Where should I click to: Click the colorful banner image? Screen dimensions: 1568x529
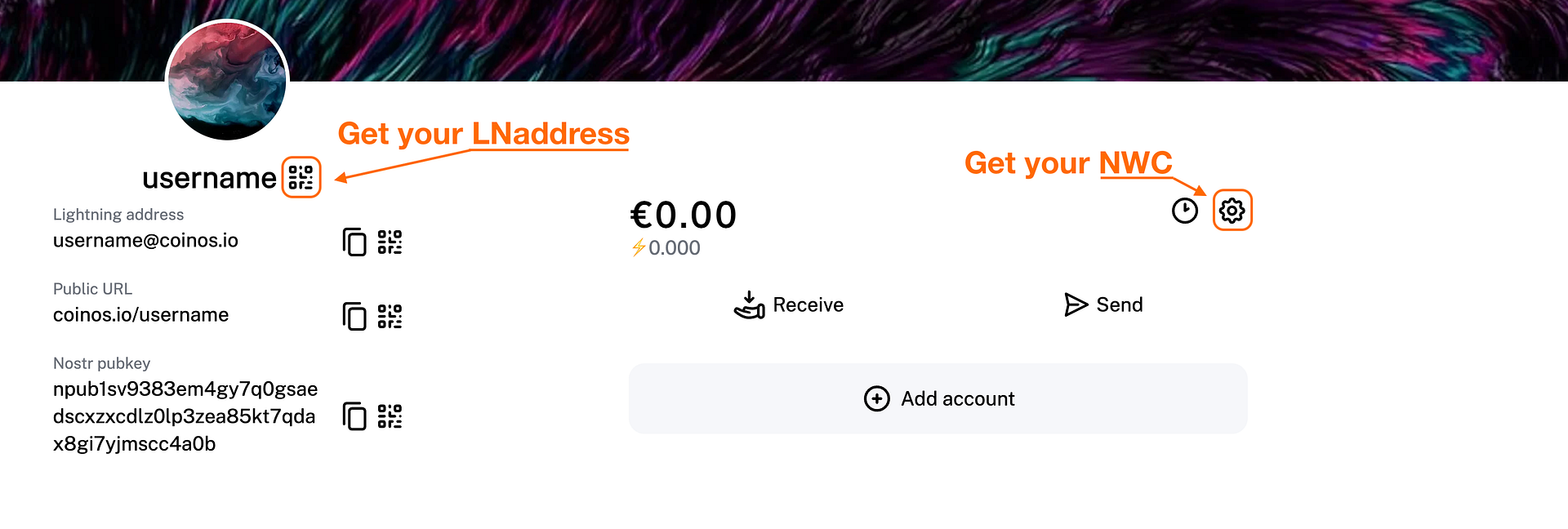click(898, 39)
